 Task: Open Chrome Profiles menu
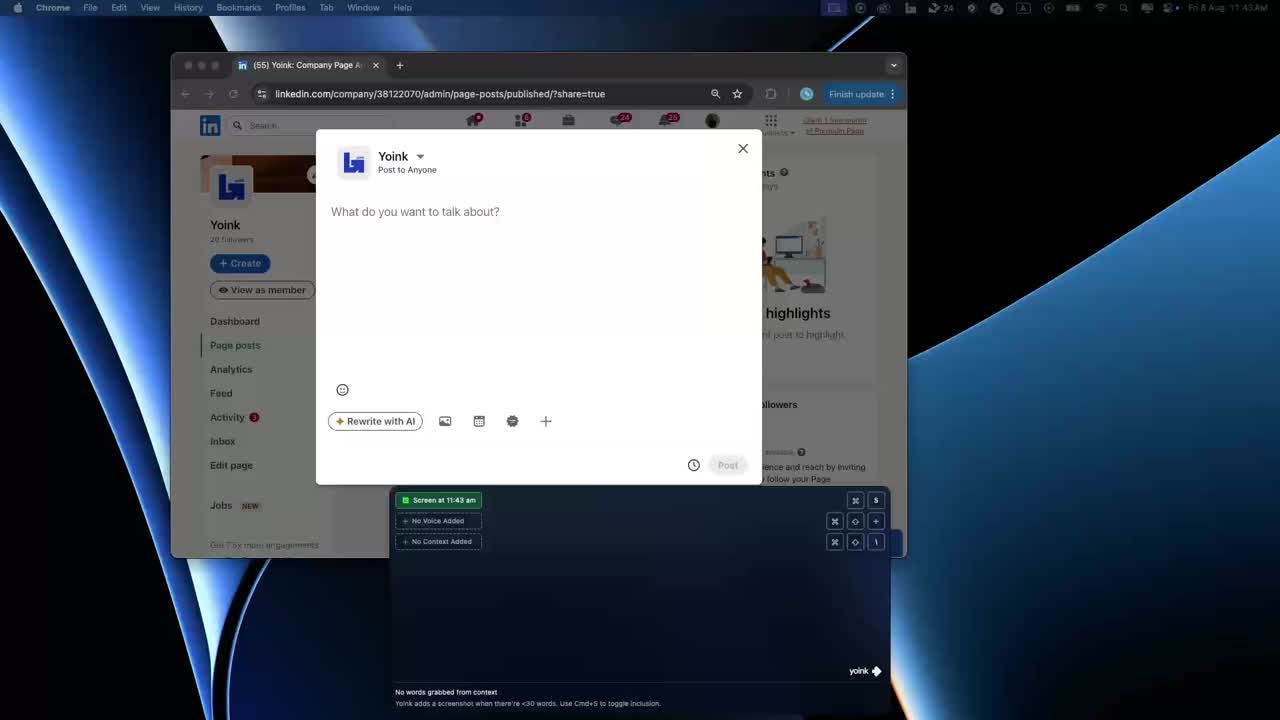[x=290, y=8]
